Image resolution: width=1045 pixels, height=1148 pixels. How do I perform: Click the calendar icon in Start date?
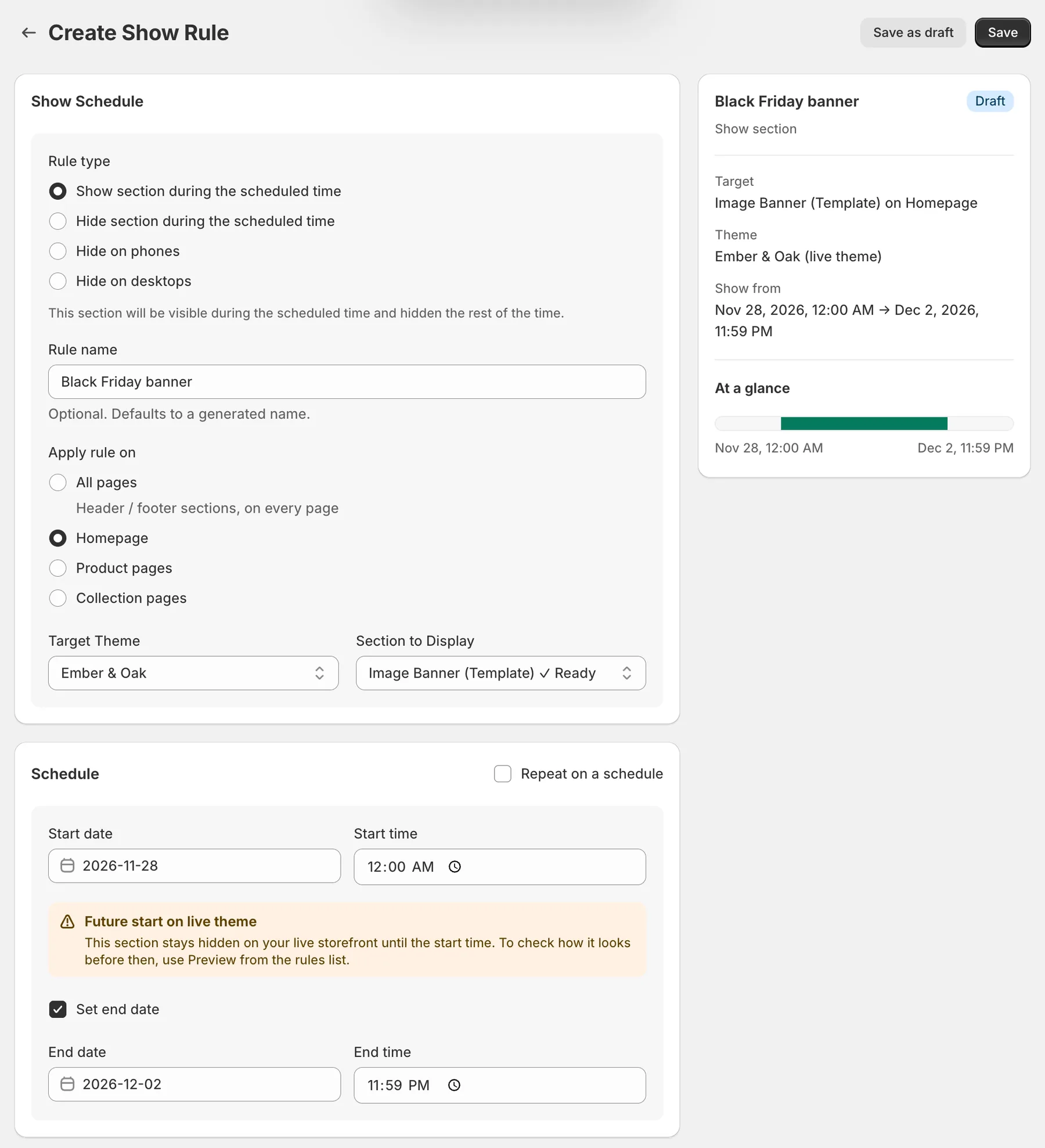[67, 866]
